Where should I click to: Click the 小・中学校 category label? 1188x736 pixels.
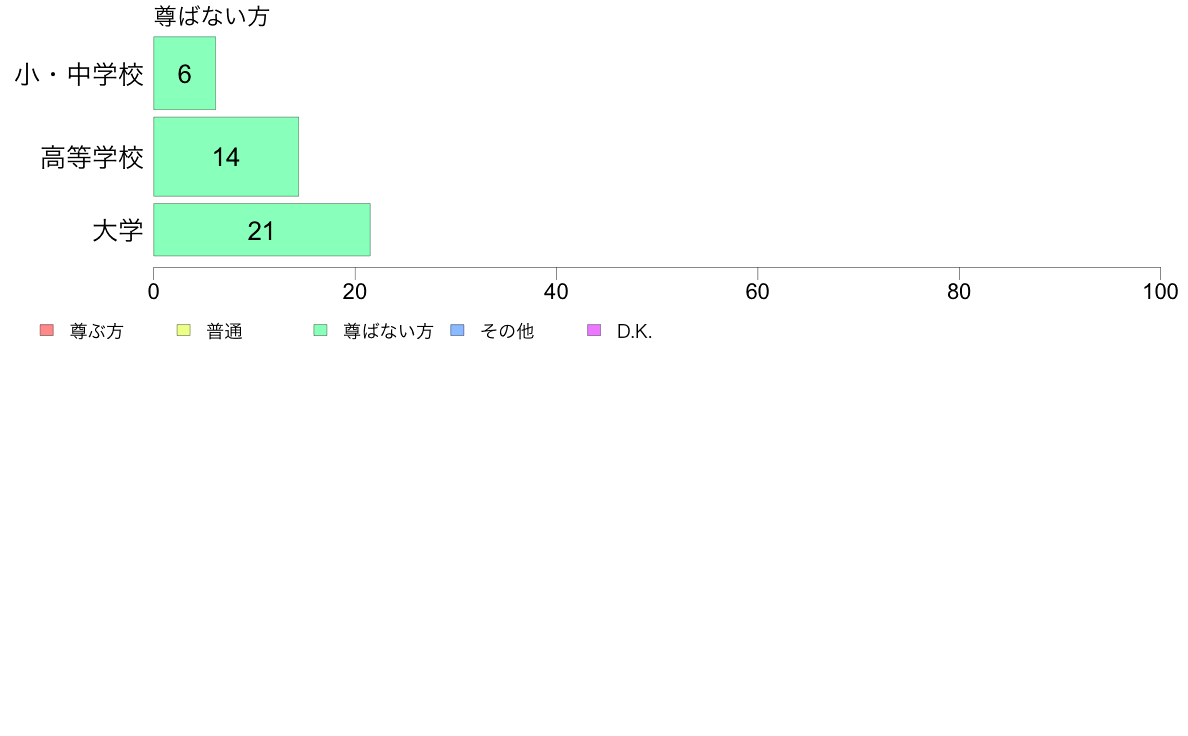(79, 74)
